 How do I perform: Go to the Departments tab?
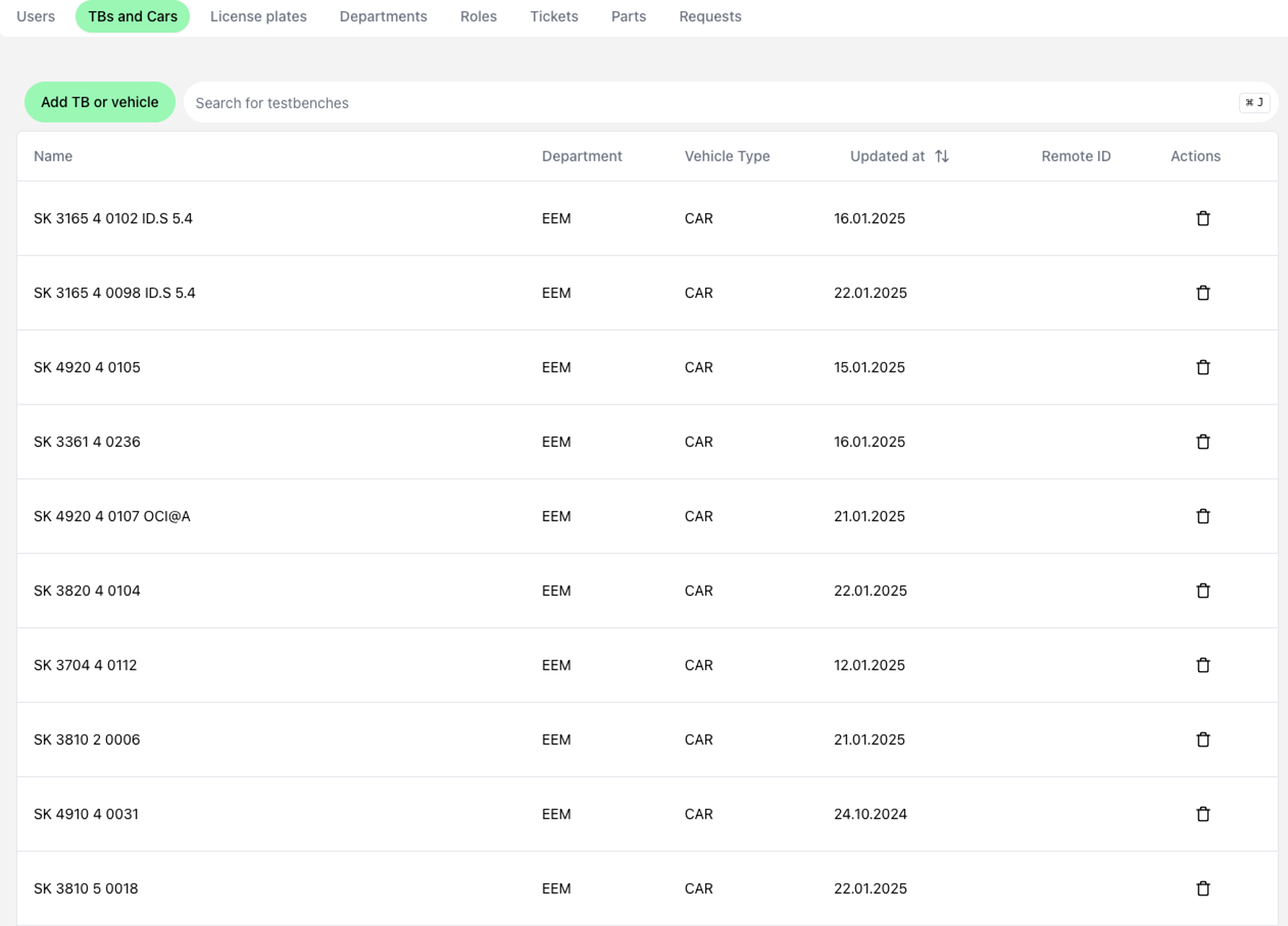[383, 17]
